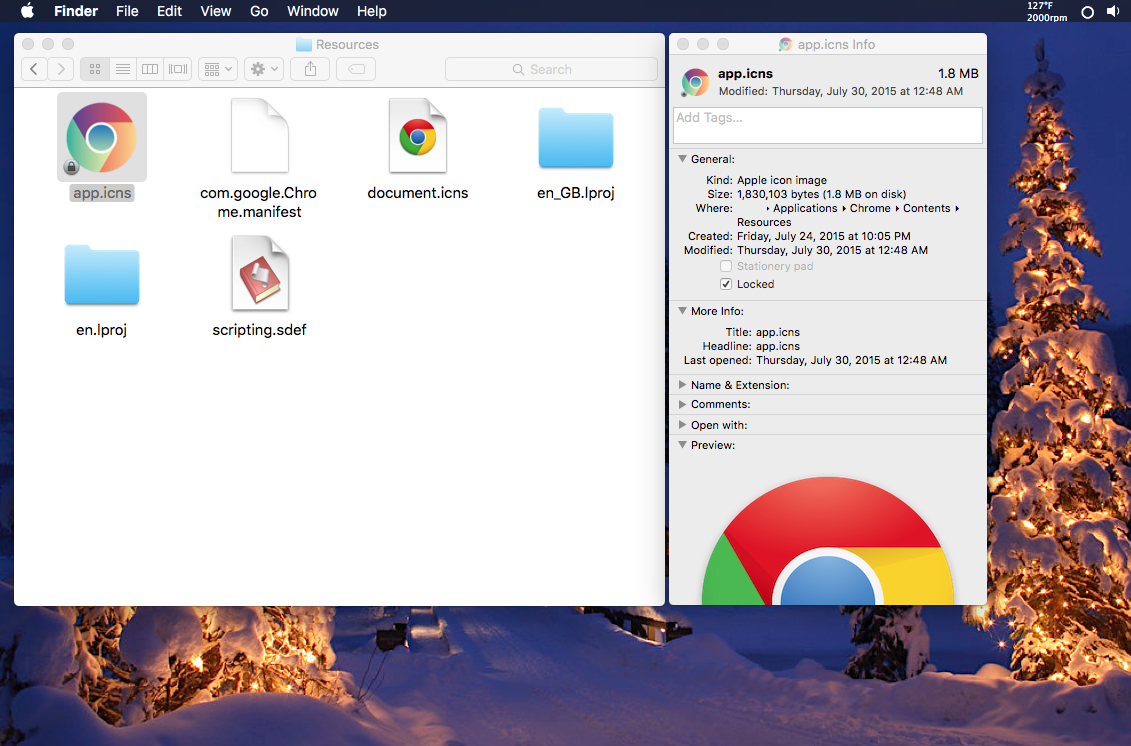
Task: Click Applications in the Where path
Action: pos(805,208)
